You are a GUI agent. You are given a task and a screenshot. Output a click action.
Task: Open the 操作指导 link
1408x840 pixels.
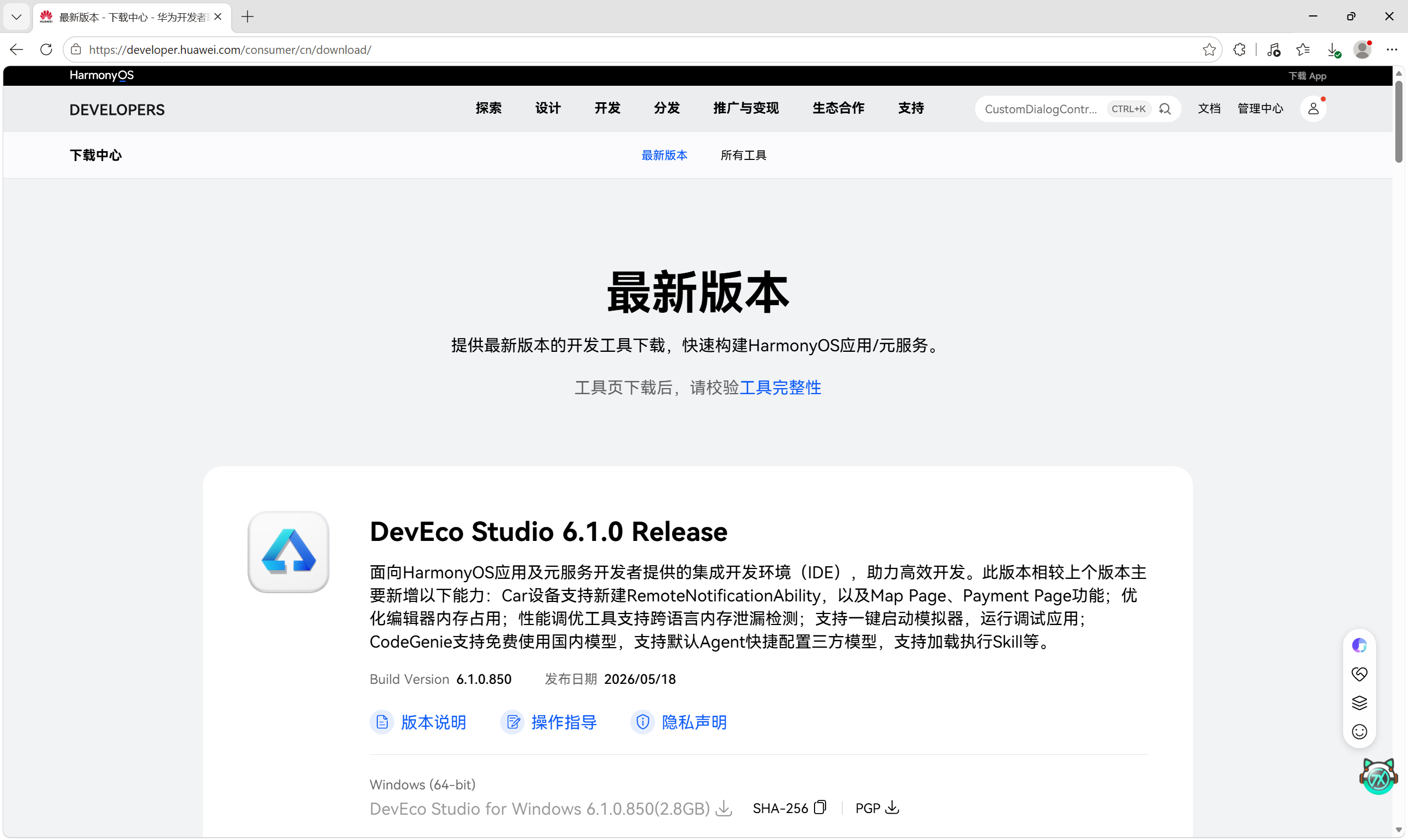[x=548, y=722]
